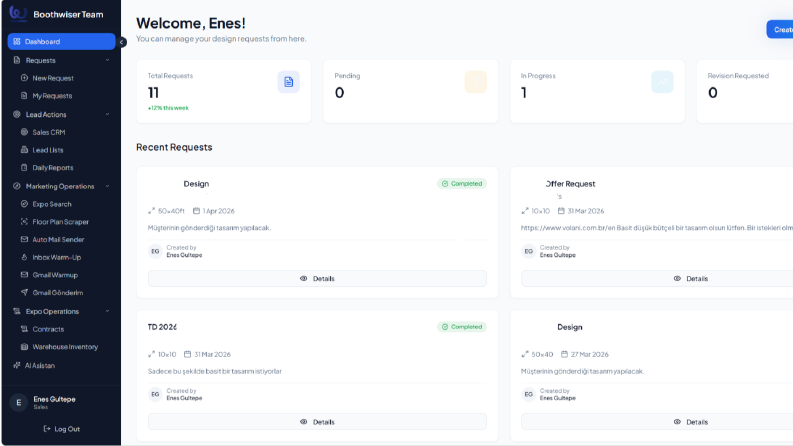Collapse the Lead Actions chevron
This screenshot has width=793, height=446.
pyautogui.click(x=107, y=114)
